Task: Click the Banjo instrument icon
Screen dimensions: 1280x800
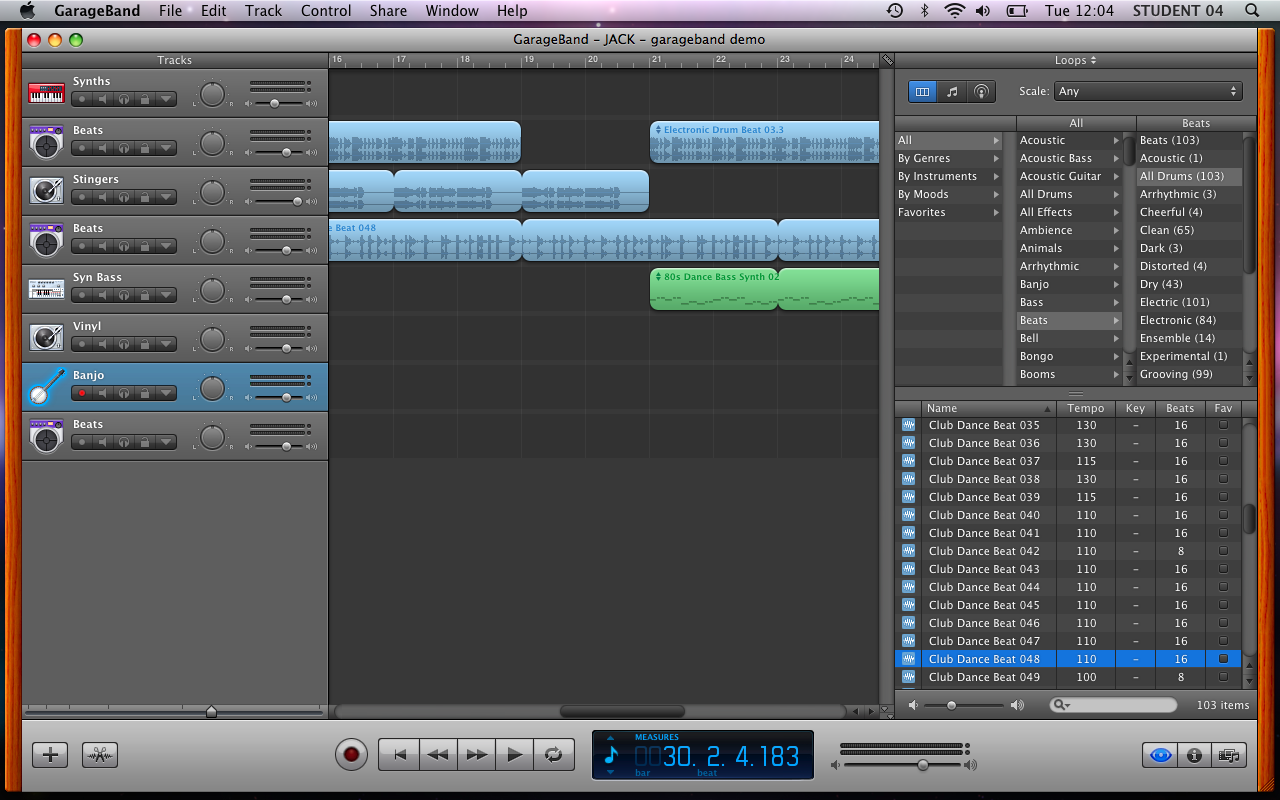Action: (x=46, y=387)
